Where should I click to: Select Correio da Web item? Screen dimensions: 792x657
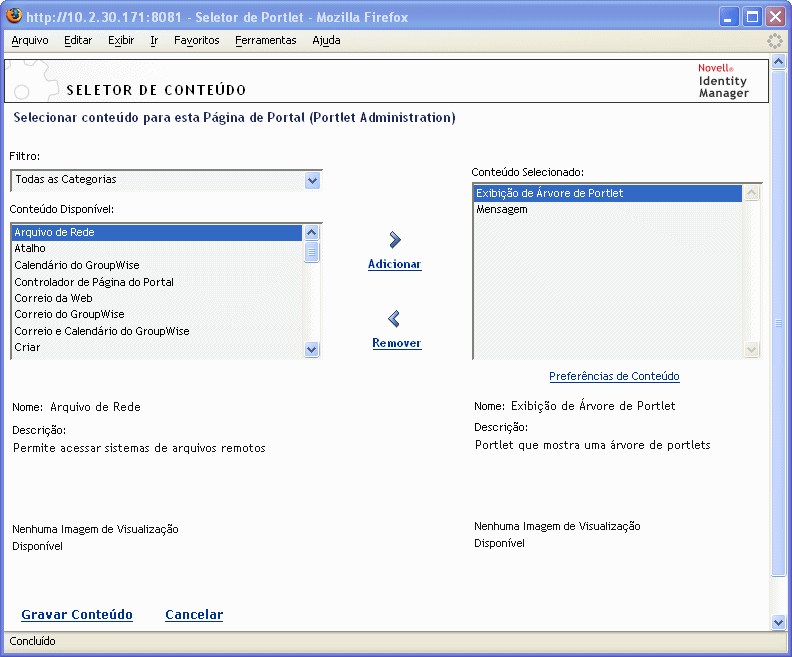pos(157,298)
